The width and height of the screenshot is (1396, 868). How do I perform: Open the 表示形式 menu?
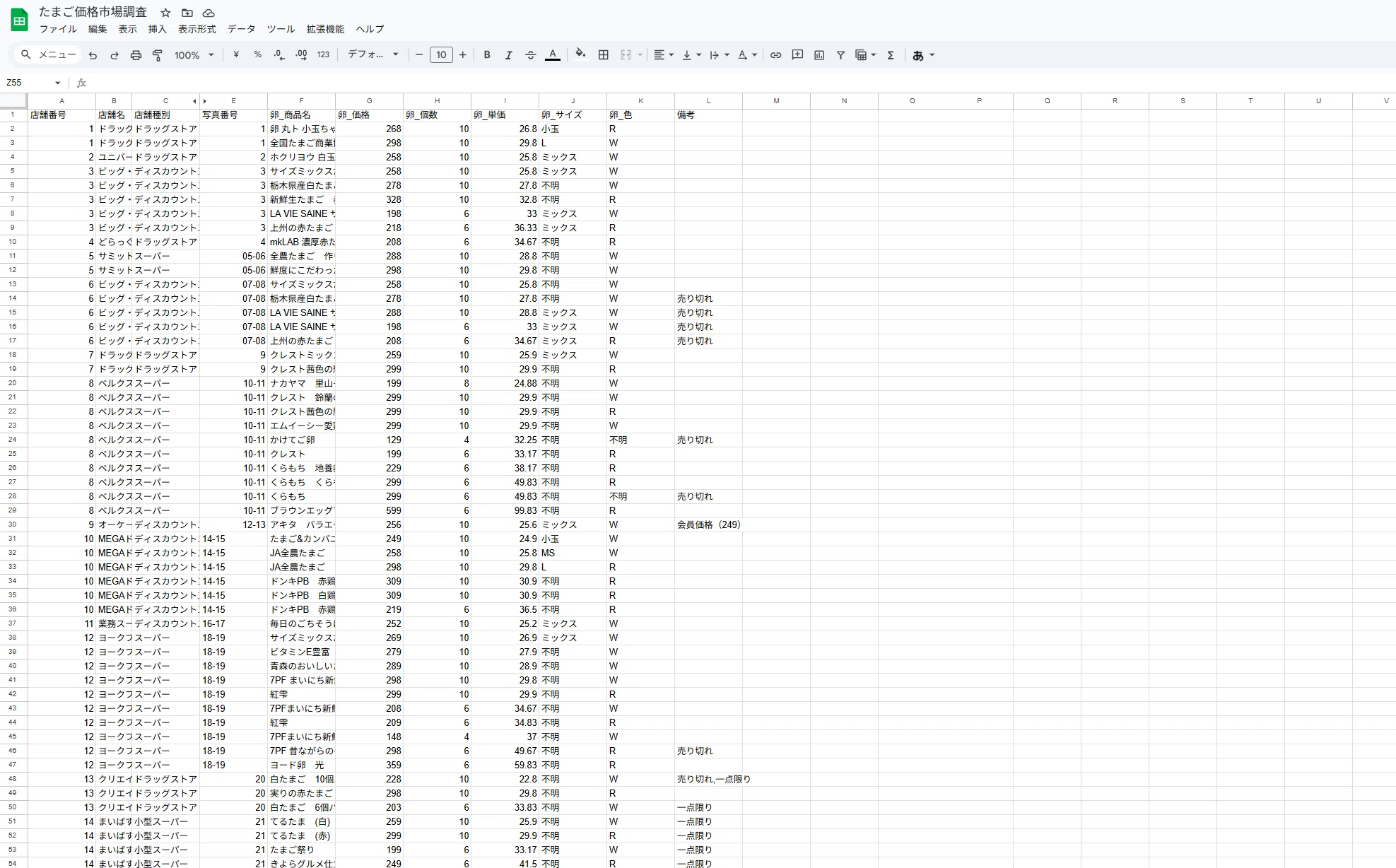[x=197, y=29]
